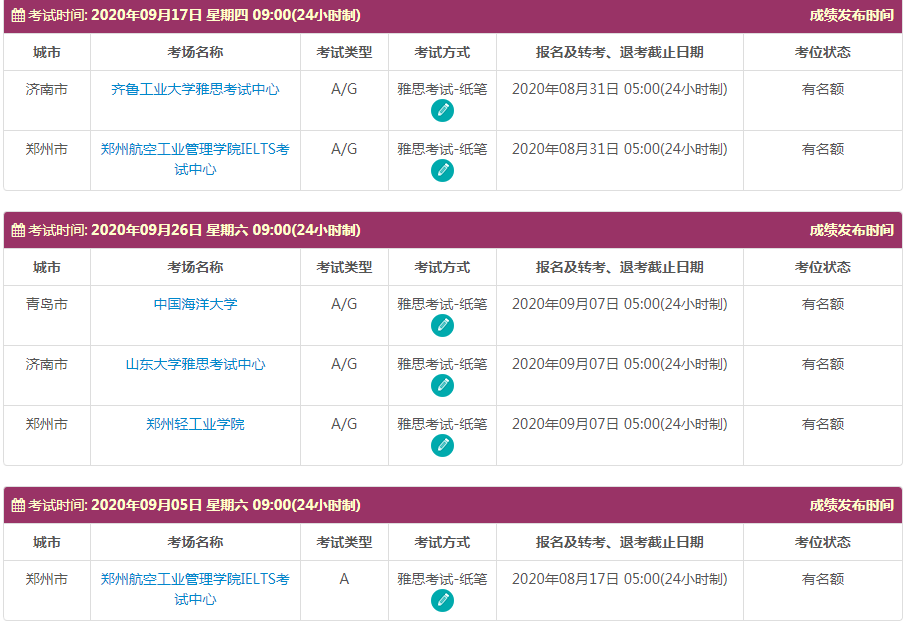Click pencil icon in 山东大学雅思考试中心 row

point(442,386)
